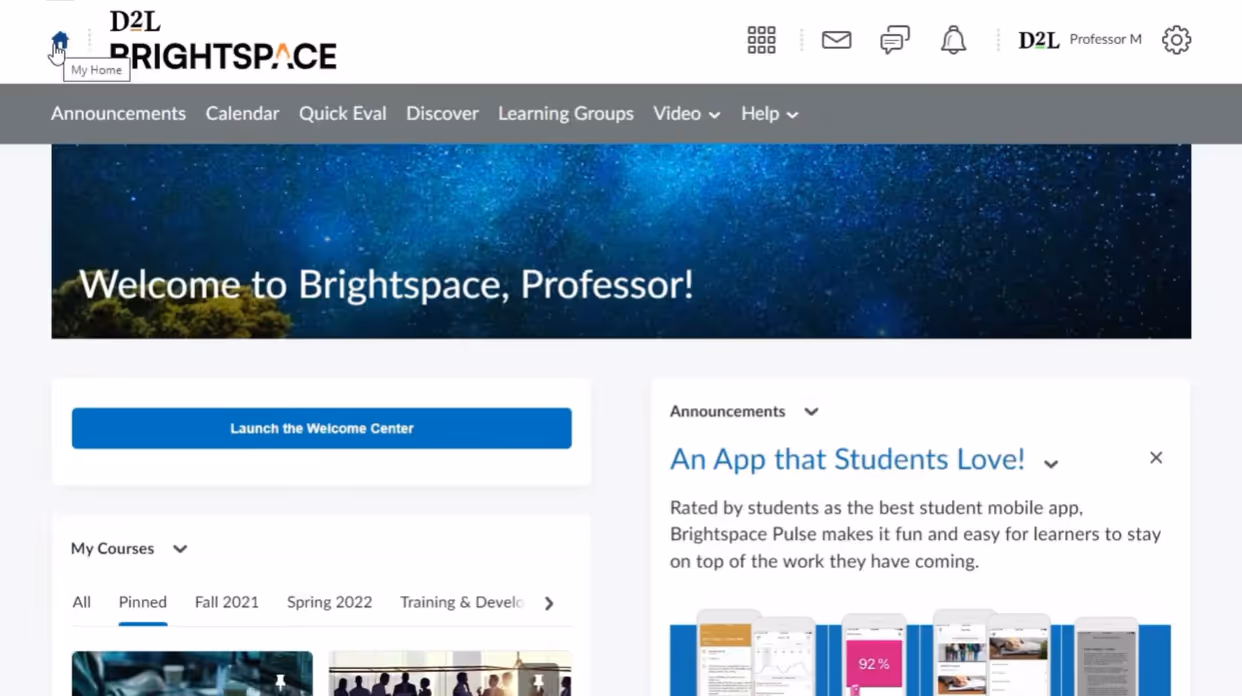Open Calendar in the navbar
This screenshot has height=696, width=1242.
242,114
